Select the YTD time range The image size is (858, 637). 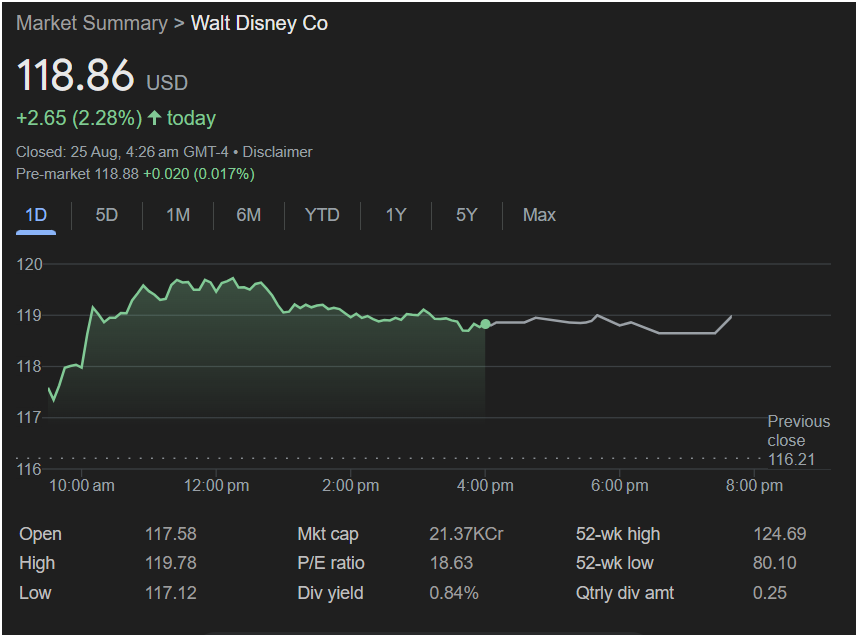pyautogui.click(x=322, y=215)
